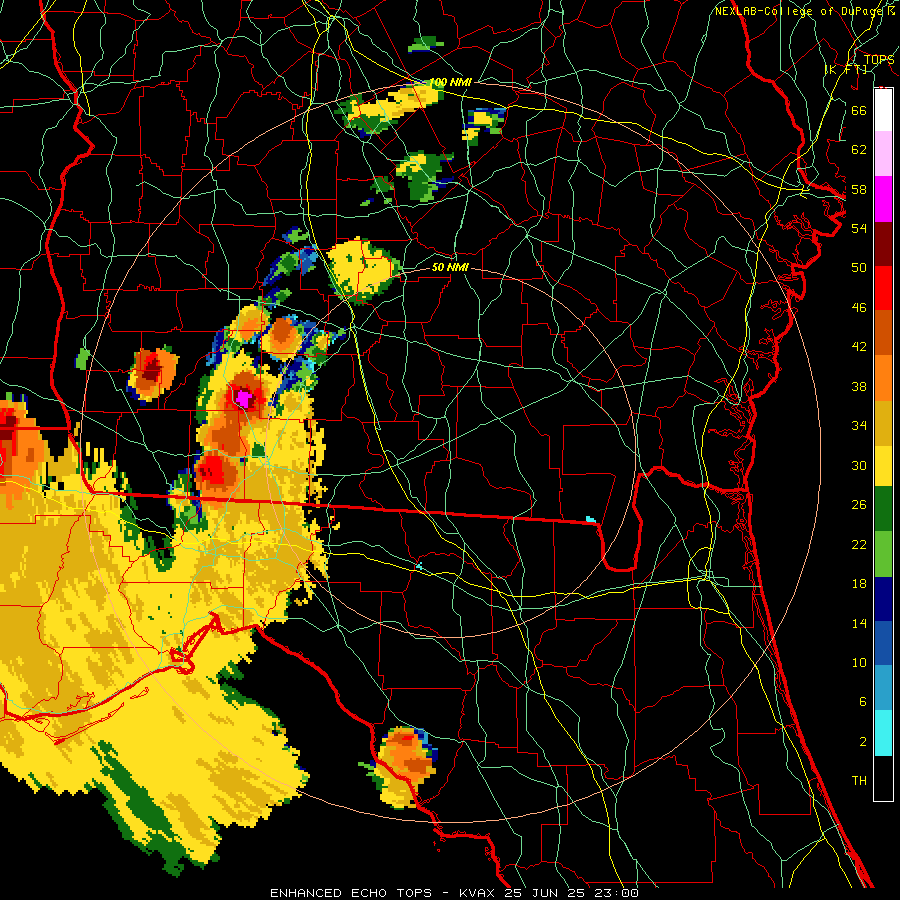Screen dimensions: 900x900
Task: Click the legend value 58
Action: coord(859,189)
